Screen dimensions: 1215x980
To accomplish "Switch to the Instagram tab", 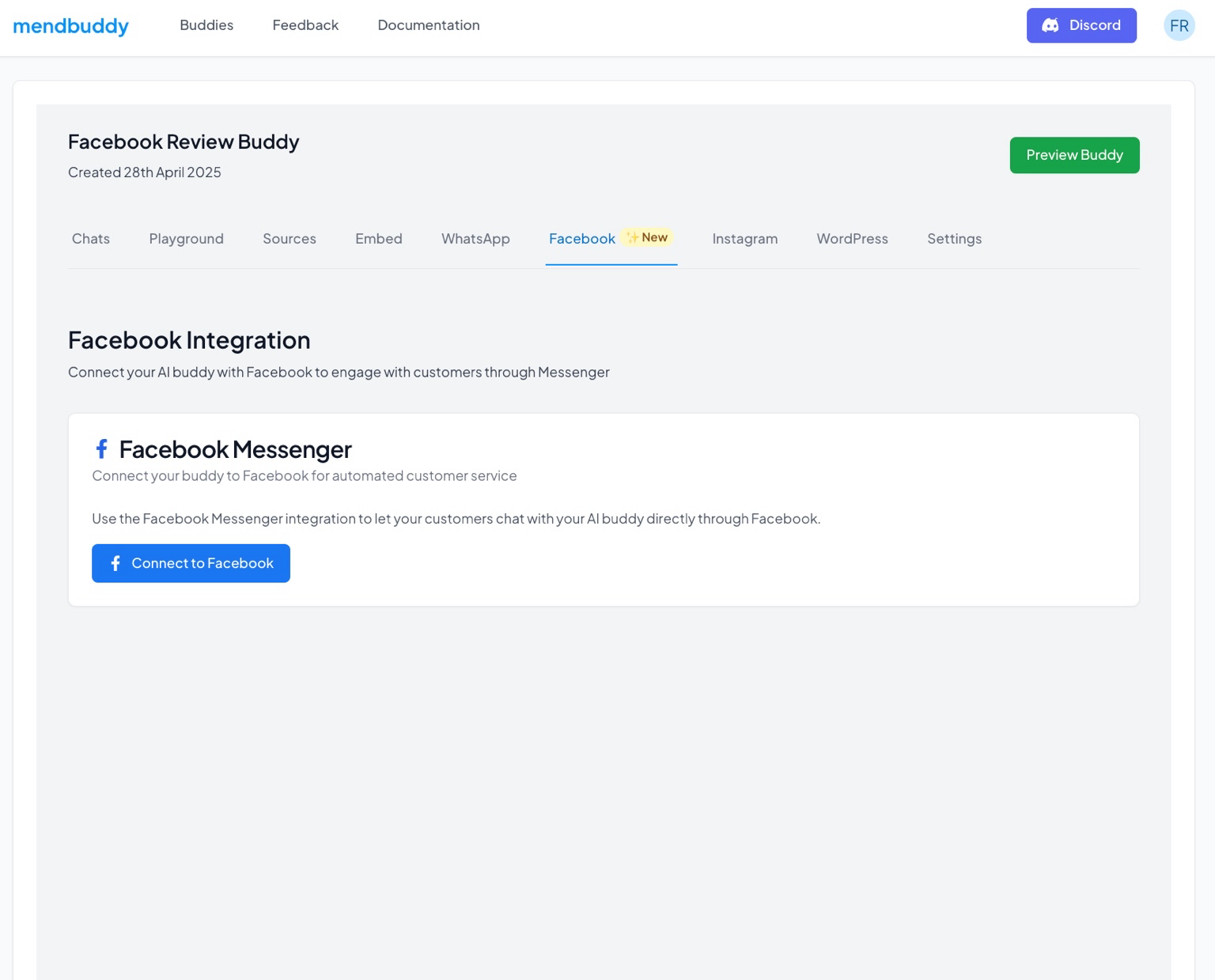I will click(745, 239).
